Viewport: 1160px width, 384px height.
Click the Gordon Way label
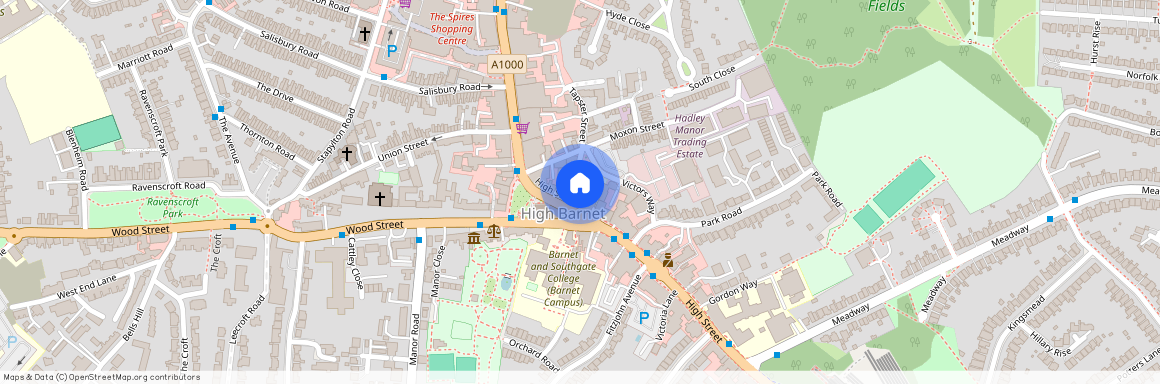click(x=733, y=293)
